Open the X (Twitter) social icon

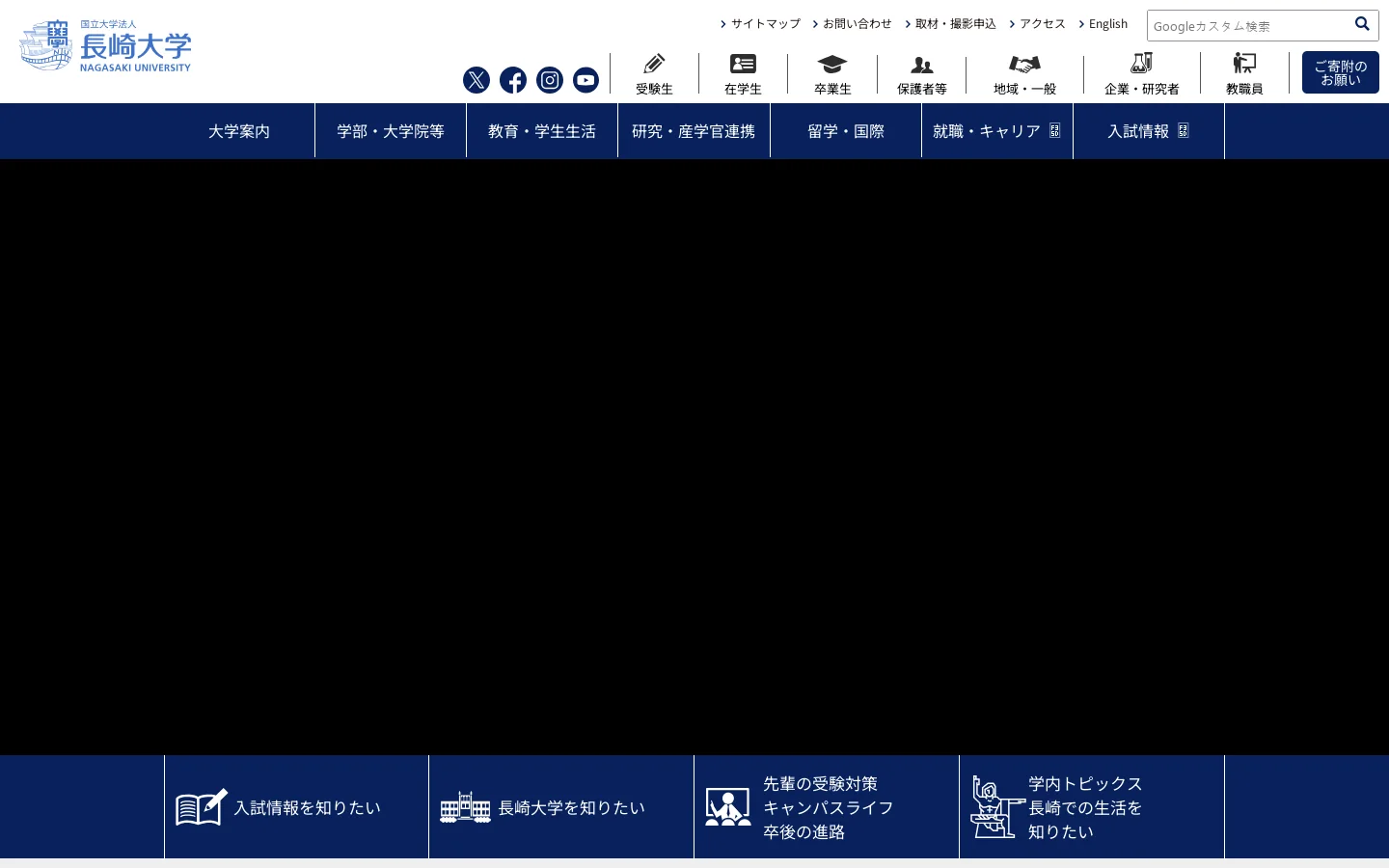click(477, 80)
